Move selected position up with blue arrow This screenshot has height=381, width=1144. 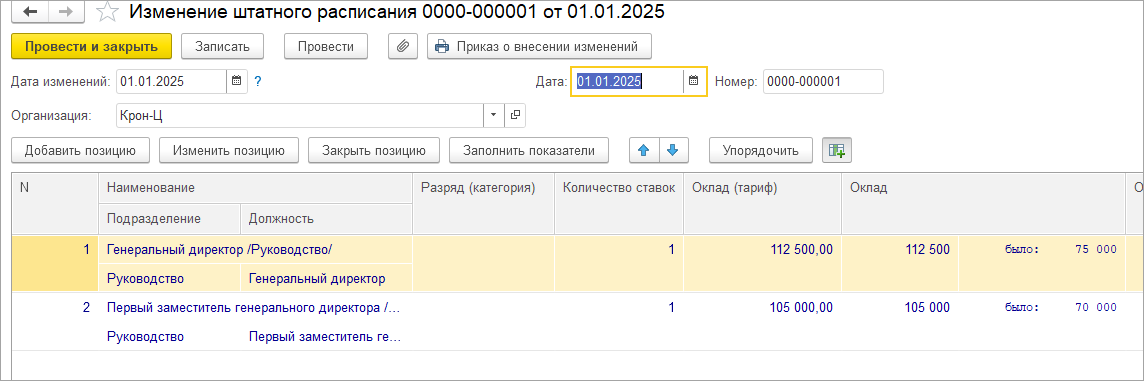pyautogui.click(x=644, y=150)
